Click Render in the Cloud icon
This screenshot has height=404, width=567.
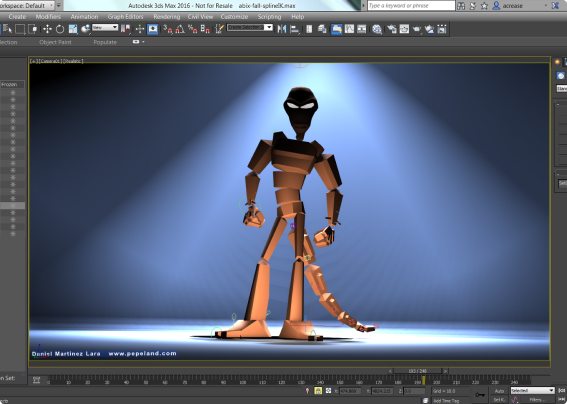click(429, 29)
